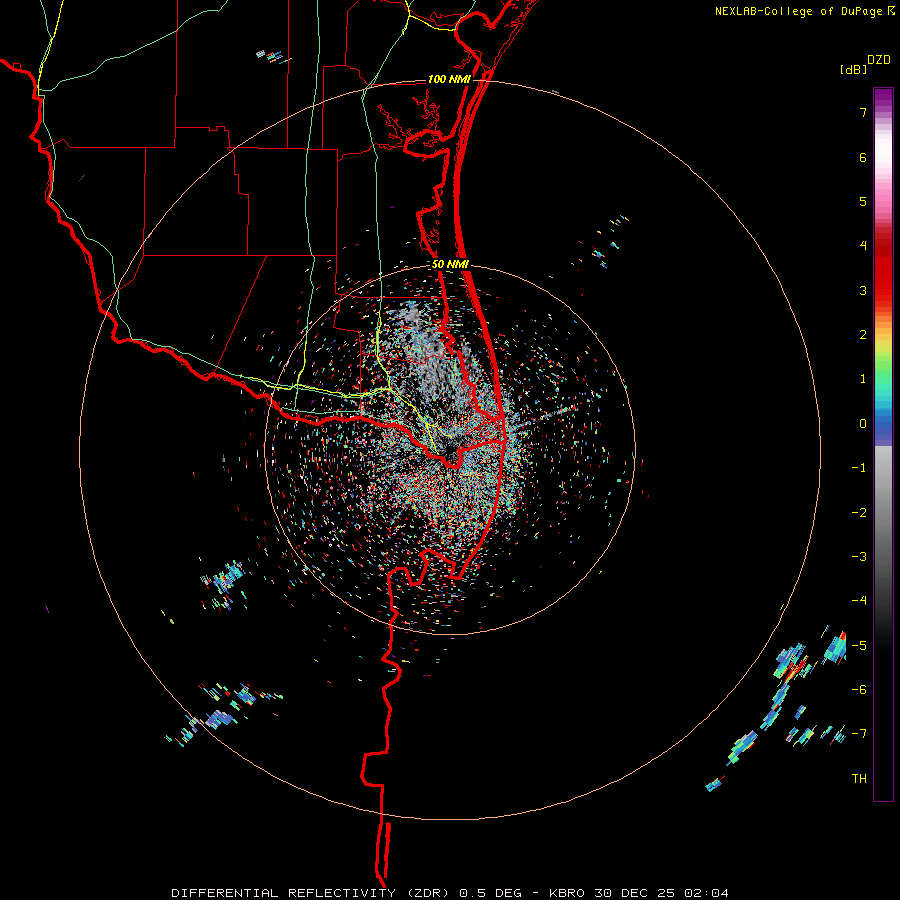Click the [dB] unit label
The image size is (900, 900).
tap(853, 69)
